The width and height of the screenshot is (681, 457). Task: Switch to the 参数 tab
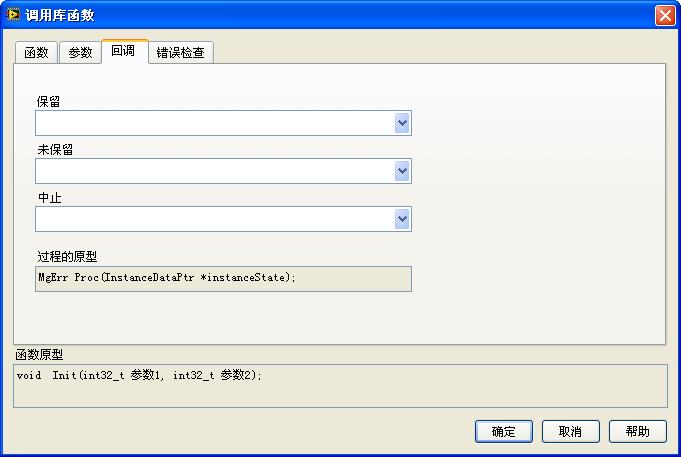click(80, 53)
